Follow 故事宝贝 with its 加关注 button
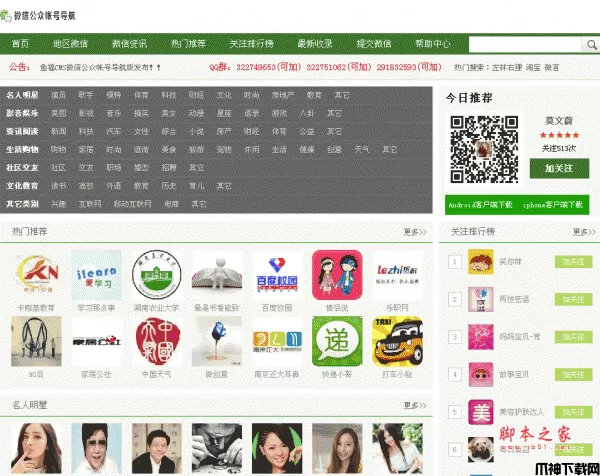 (574, 374)
